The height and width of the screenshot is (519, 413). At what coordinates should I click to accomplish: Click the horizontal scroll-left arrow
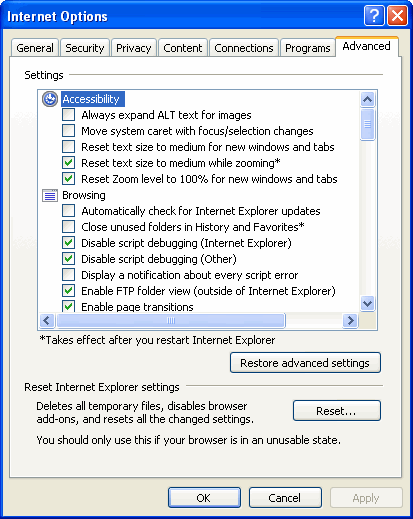[47, 321]
